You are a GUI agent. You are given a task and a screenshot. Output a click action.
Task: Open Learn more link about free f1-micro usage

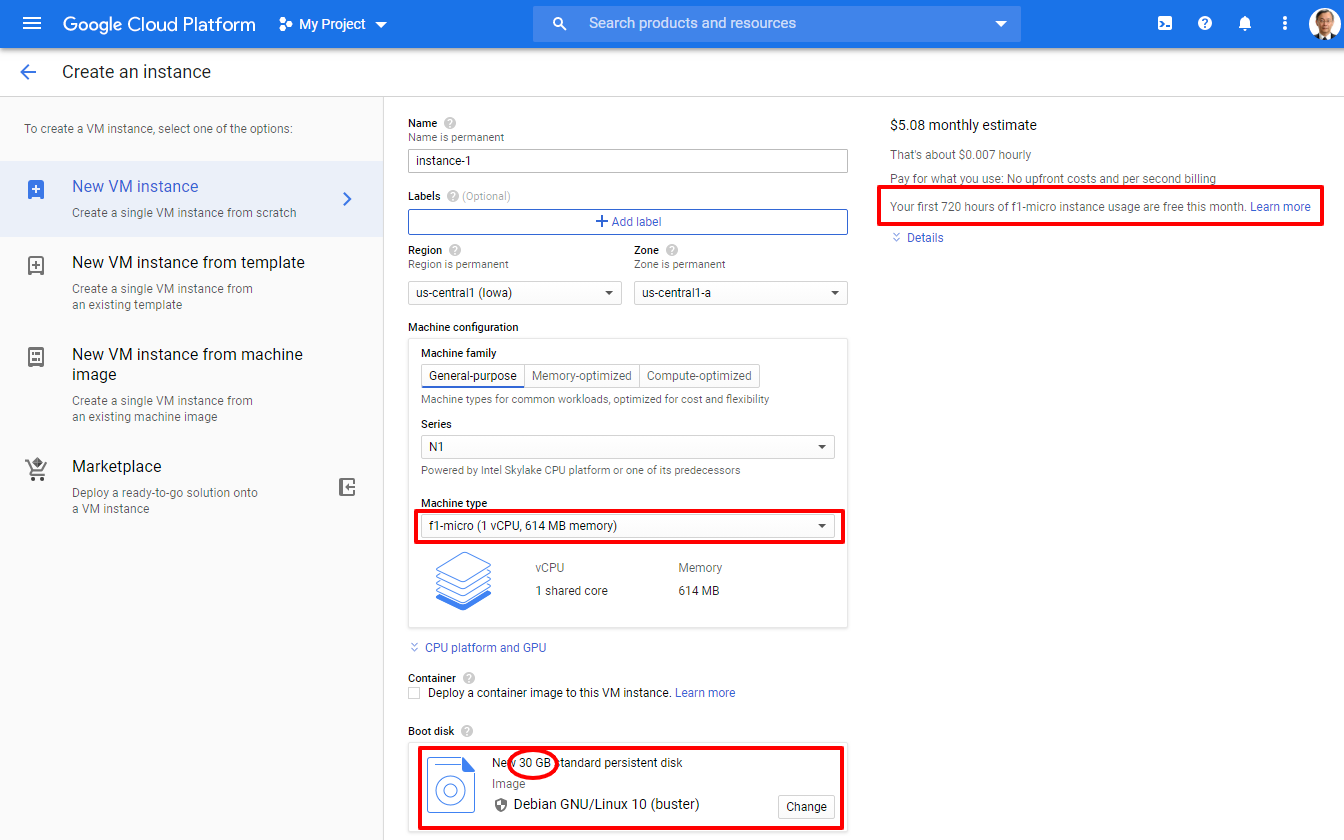tap(1280, 207)
